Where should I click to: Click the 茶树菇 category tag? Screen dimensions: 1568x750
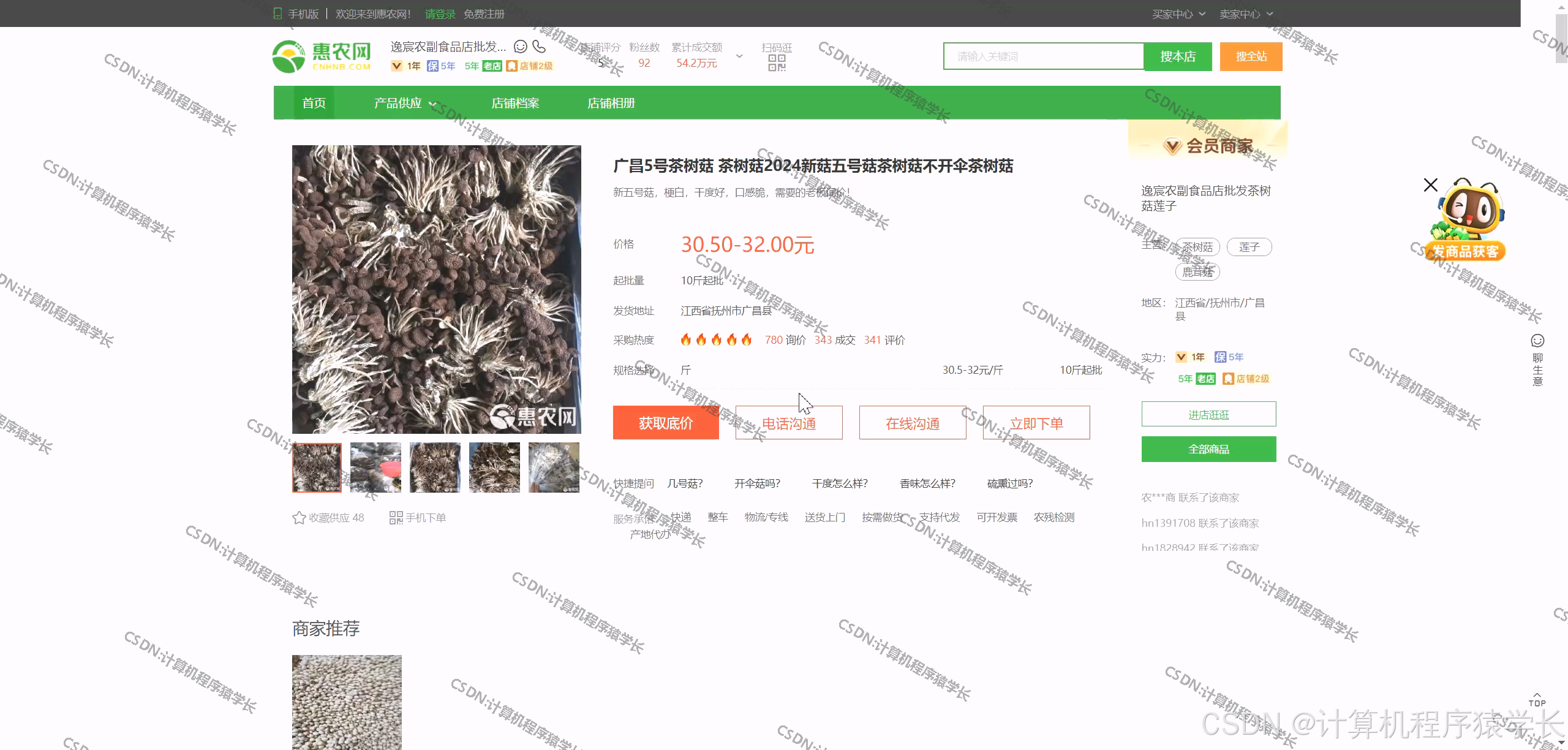(x=1197, y=247)
